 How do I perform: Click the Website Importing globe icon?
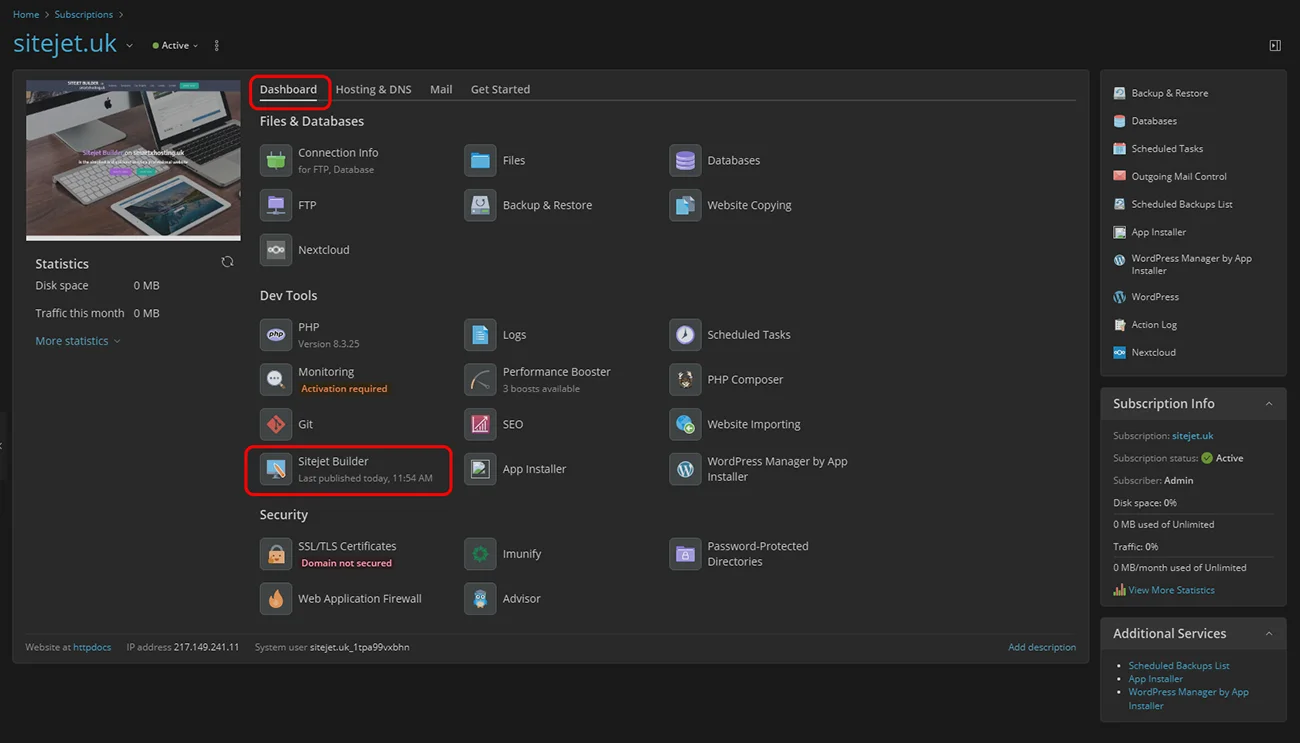(685, 424)
